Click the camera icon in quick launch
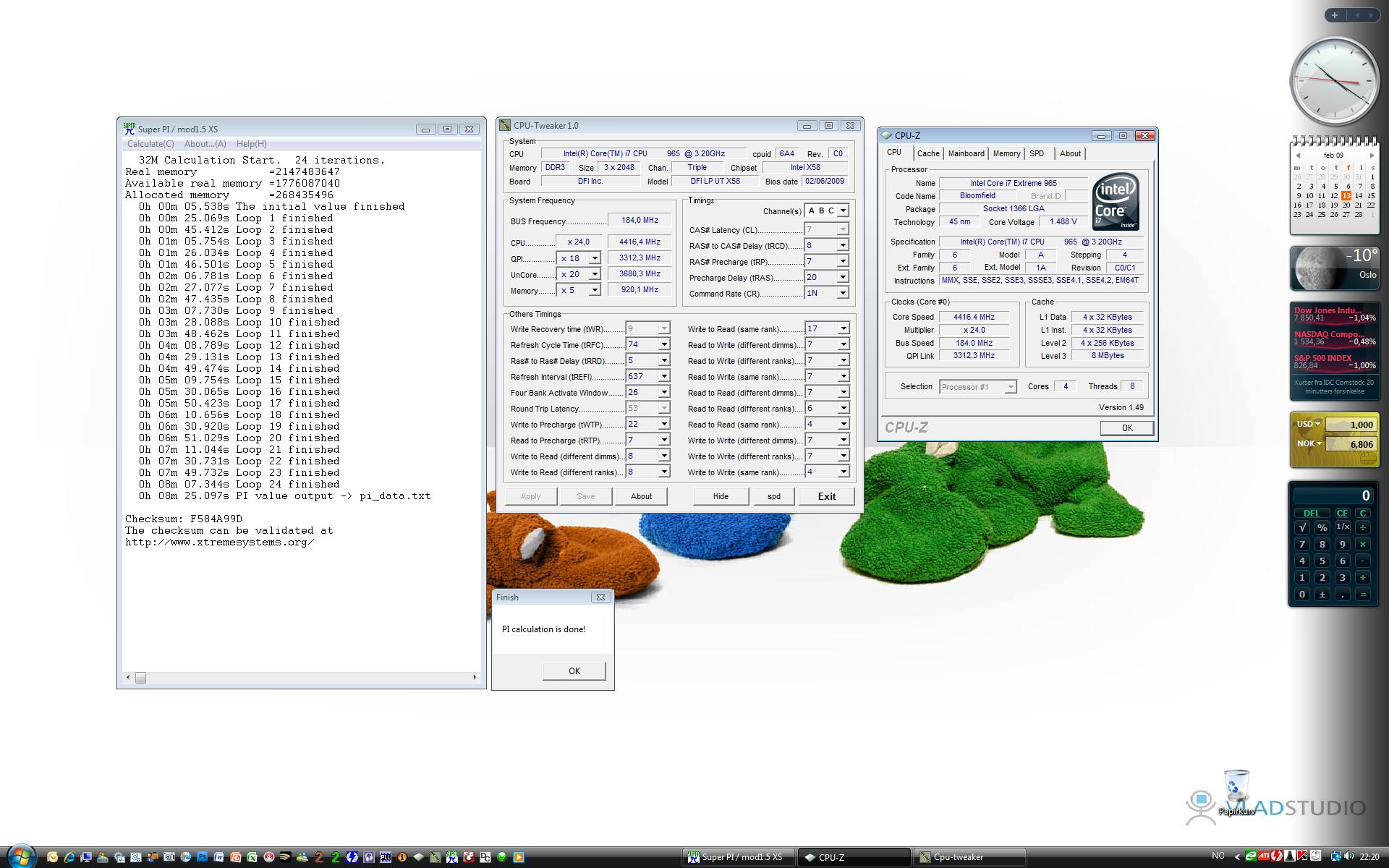The height and width of the screenshot is (868, 1389). coord(169,857)
